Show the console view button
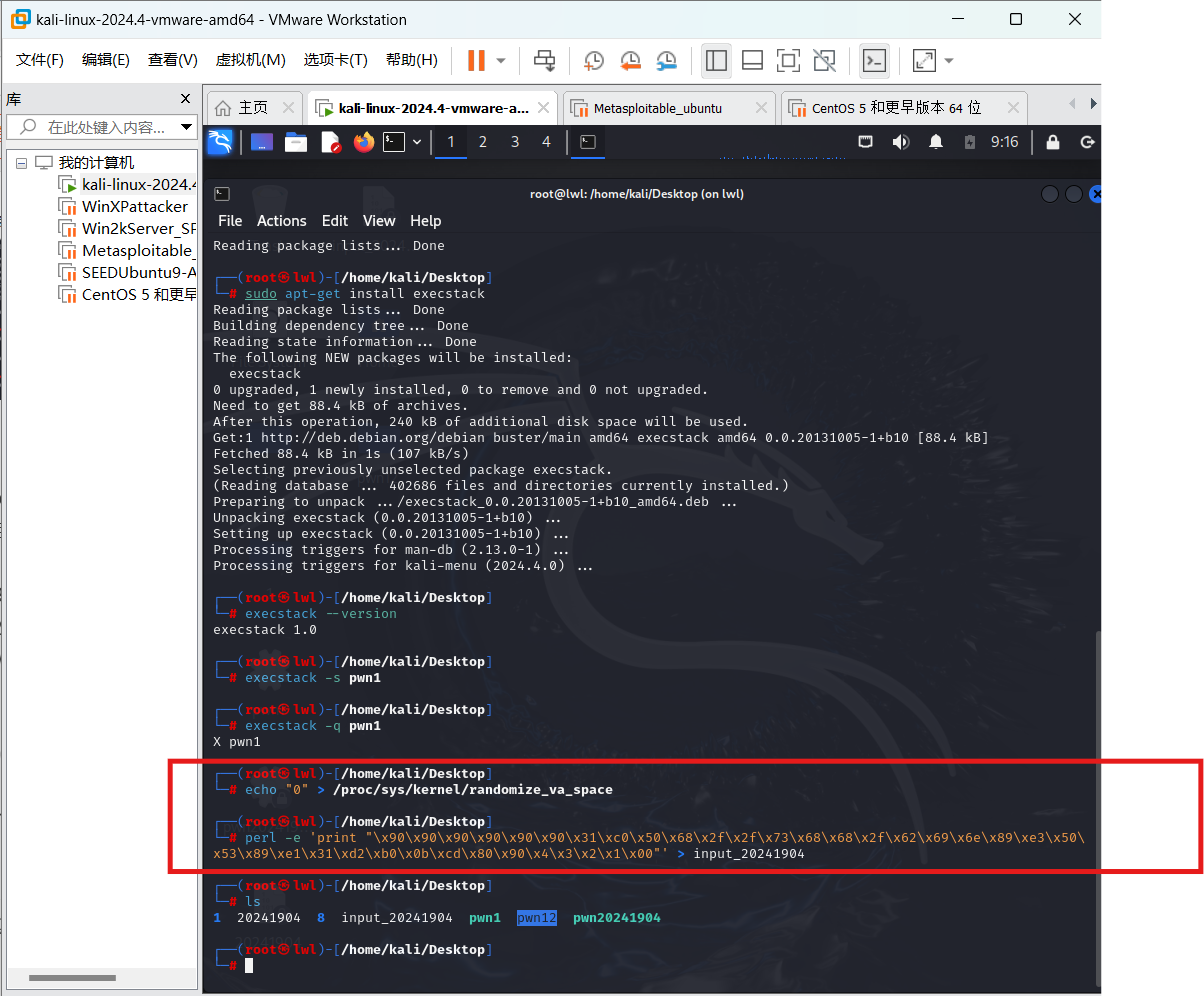The image size is (1204, 996). 874,60
